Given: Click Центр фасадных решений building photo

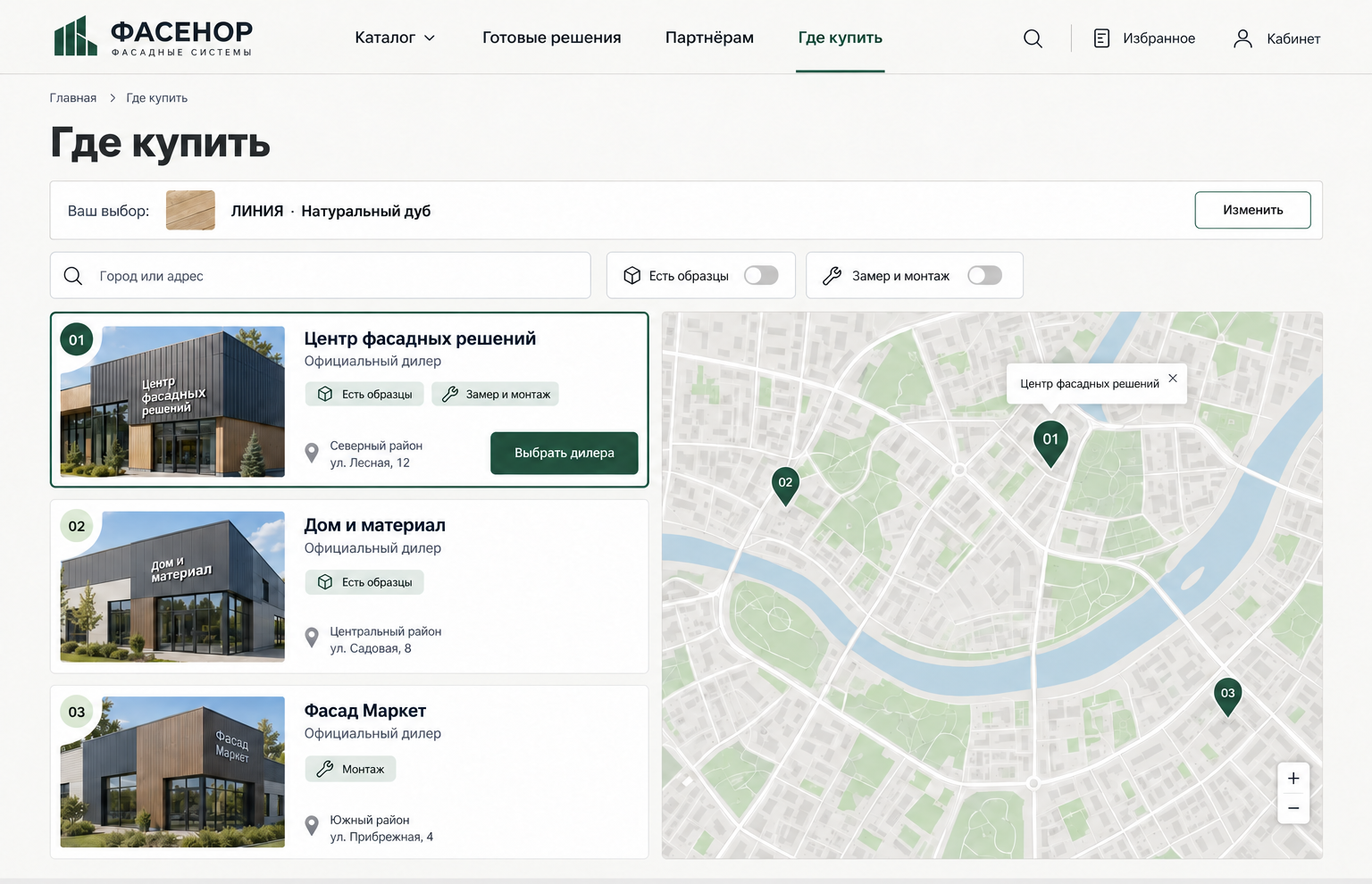Looking at the screenshot, I should click(172, 402).
